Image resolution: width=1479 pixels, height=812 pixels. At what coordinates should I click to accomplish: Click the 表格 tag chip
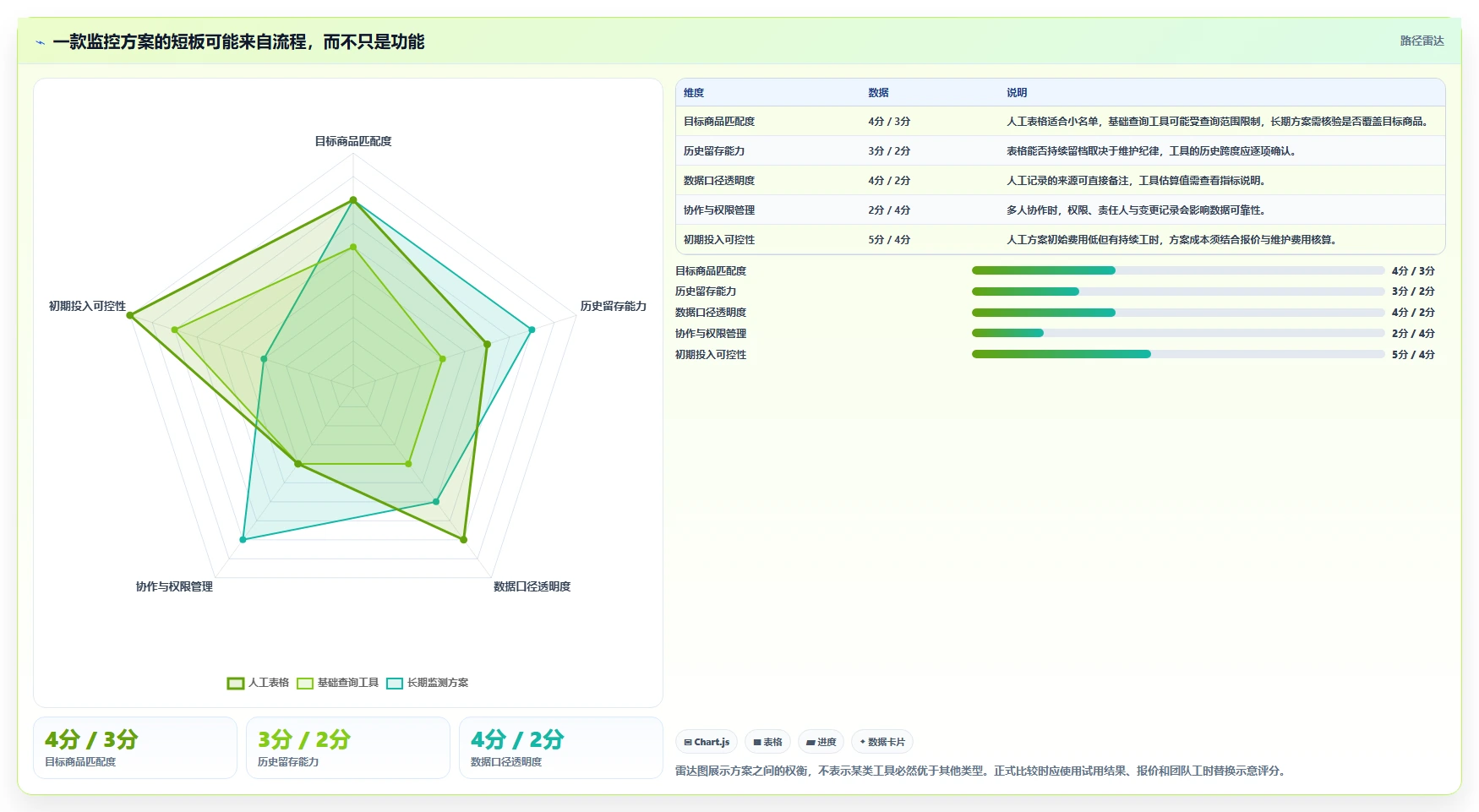coord(767,742)
